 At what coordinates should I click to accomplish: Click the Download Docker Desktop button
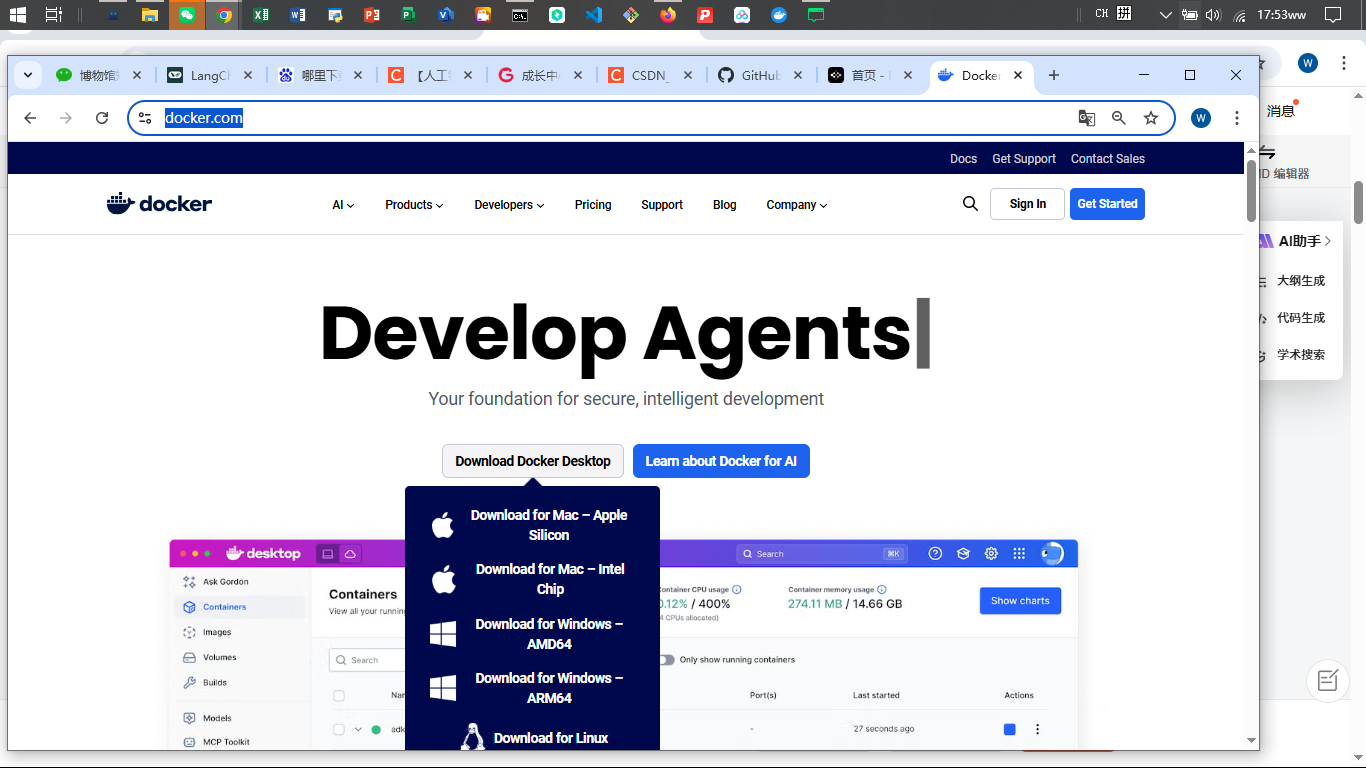coord(533,461)
